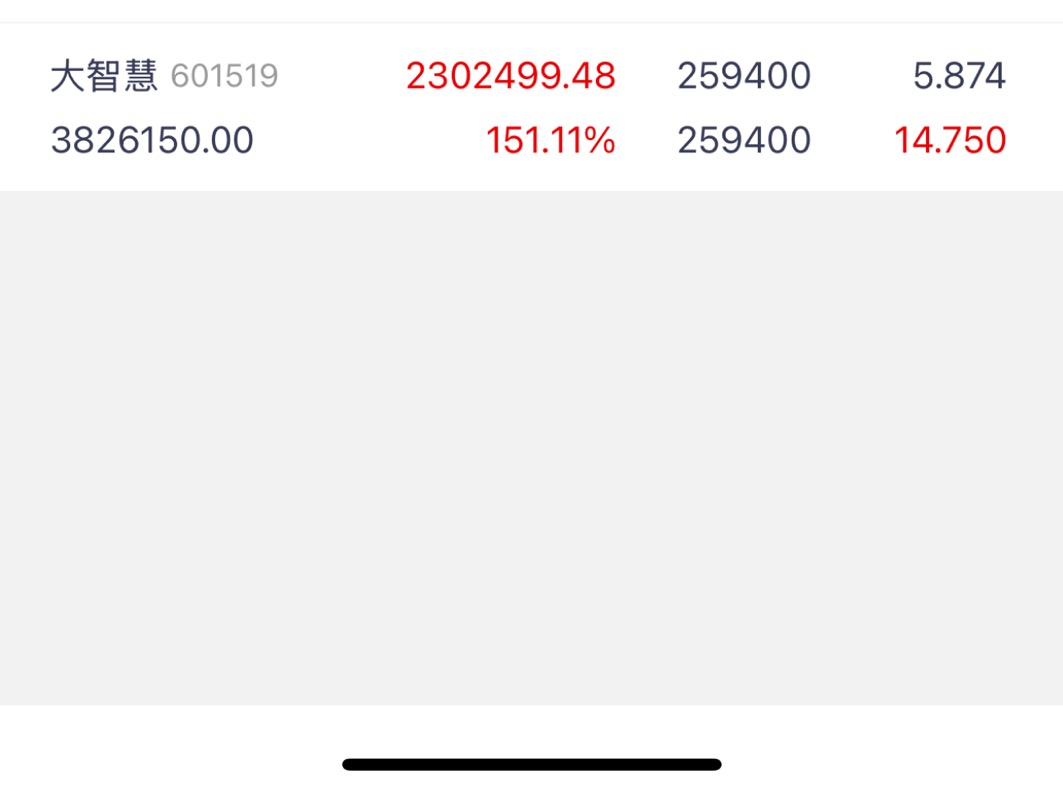Select the market value 3826150.00
Screen dimensions: 1063x790
152,140
